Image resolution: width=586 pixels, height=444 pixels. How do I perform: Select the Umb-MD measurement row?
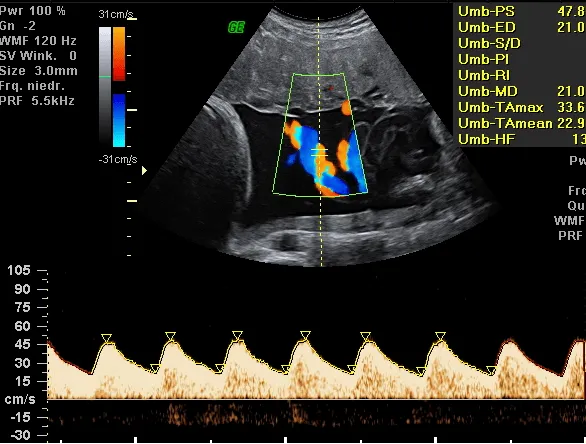pyautogui.click(x=521, y=92)
